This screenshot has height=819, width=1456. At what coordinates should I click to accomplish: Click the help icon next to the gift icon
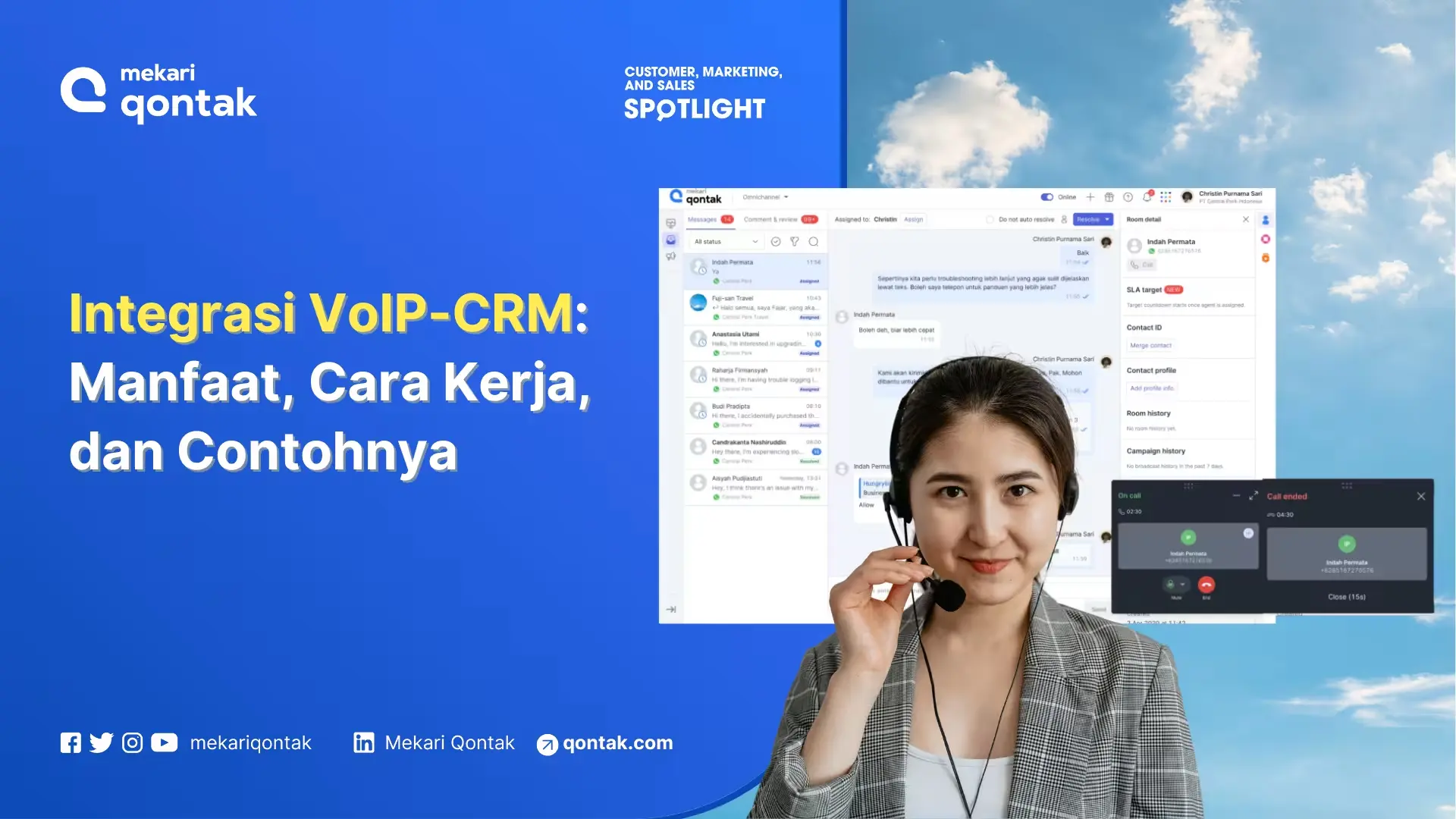[x=1128, y=197]
